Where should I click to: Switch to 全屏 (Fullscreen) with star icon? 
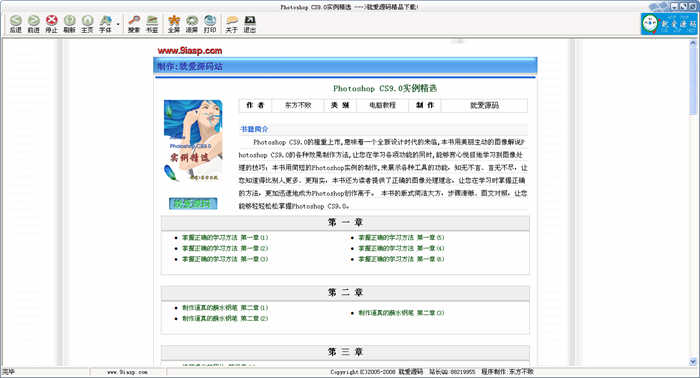[174, 24]
